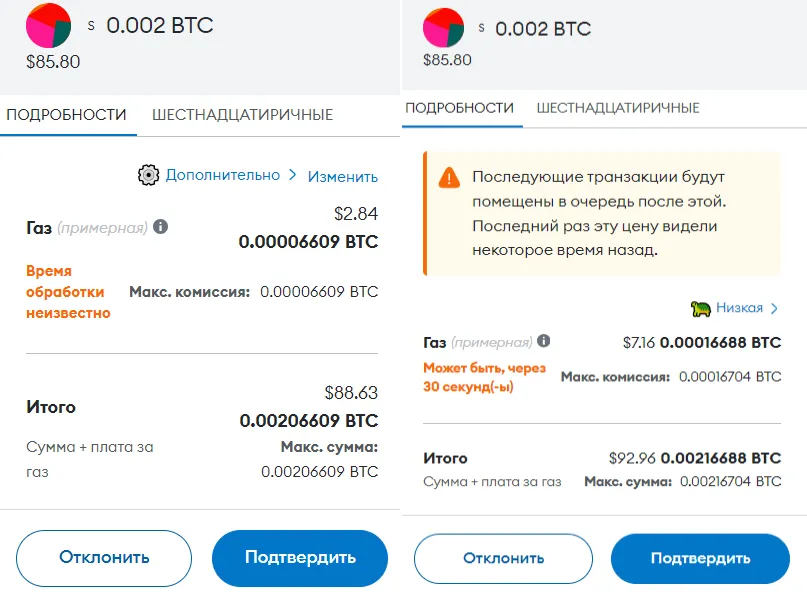Open ПОДРОБНОСТИ tab in left panel

66,115
